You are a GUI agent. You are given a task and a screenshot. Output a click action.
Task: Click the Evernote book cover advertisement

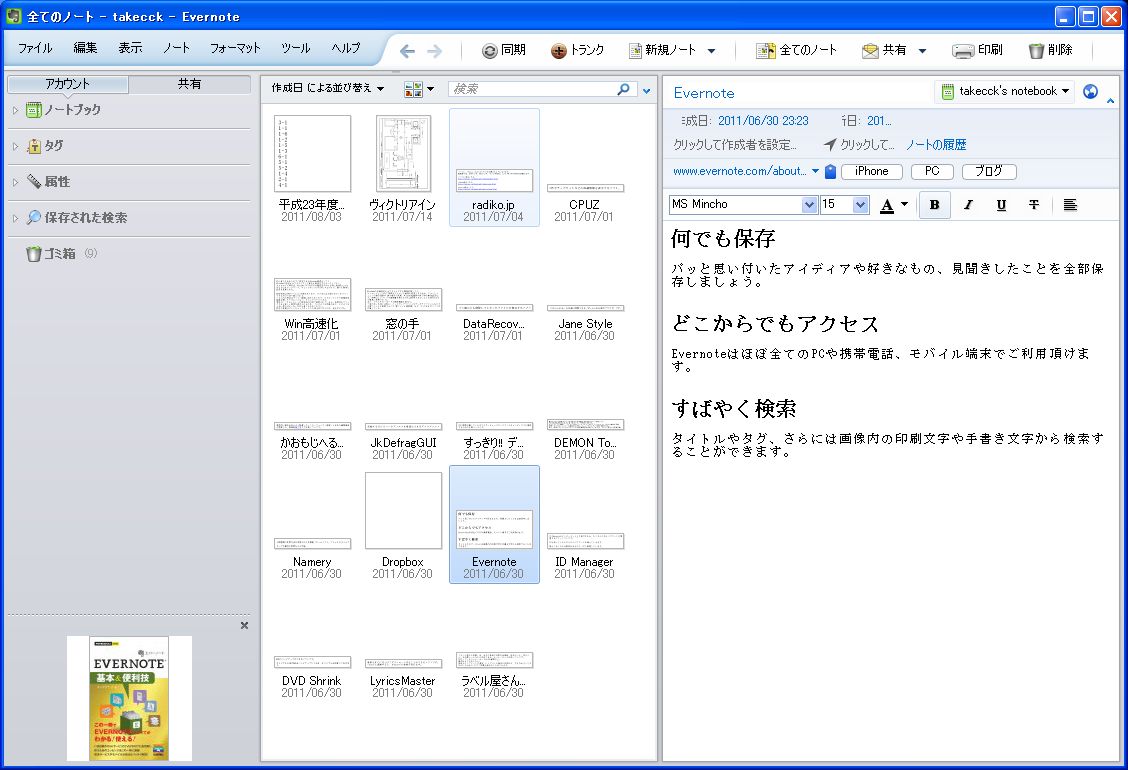[129, 698]
